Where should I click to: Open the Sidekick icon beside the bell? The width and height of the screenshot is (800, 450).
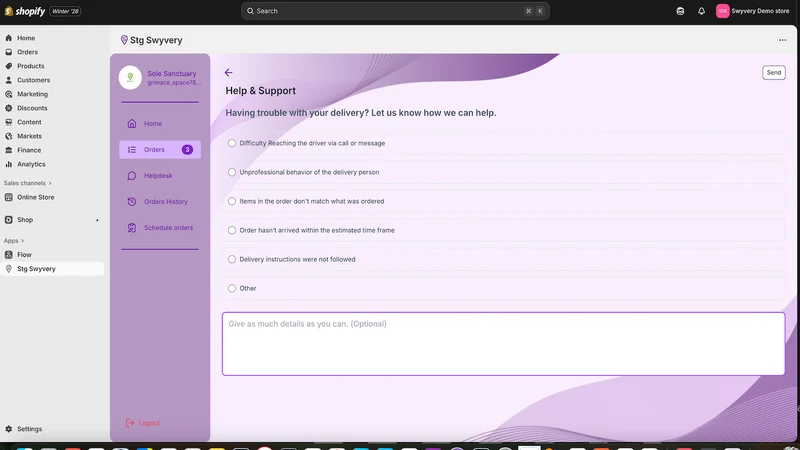pyautogui.click(x=680, y=11)
